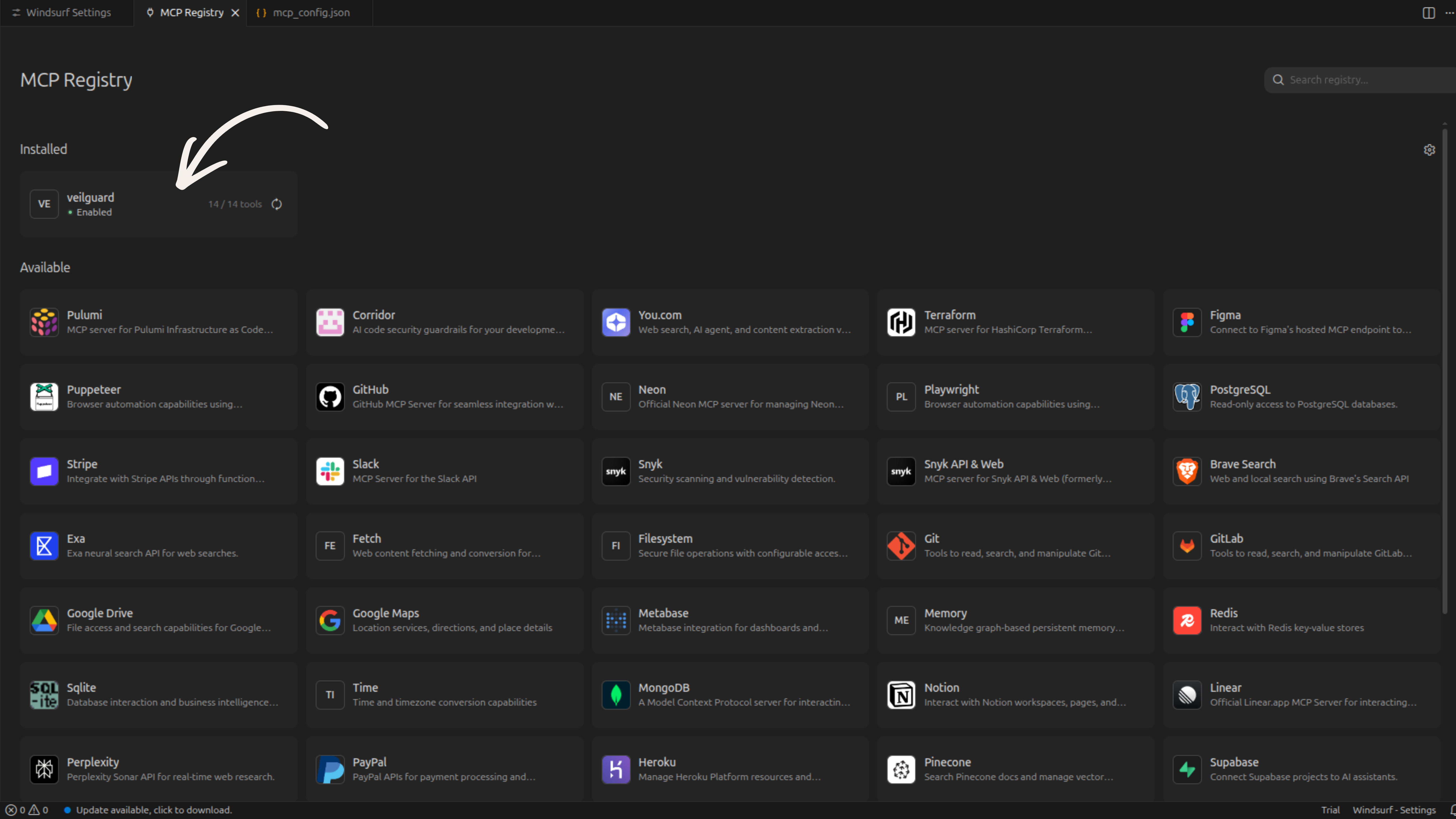Click the Perplexity icon
Screen dimensions: 1456x819
click(44, 770)
